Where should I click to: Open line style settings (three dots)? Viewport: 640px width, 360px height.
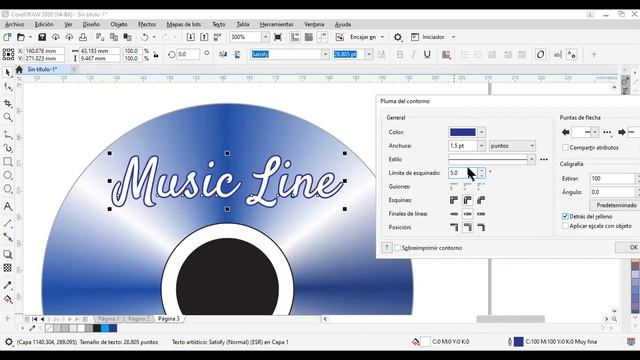pyautogui.click(x=544, y=160)
